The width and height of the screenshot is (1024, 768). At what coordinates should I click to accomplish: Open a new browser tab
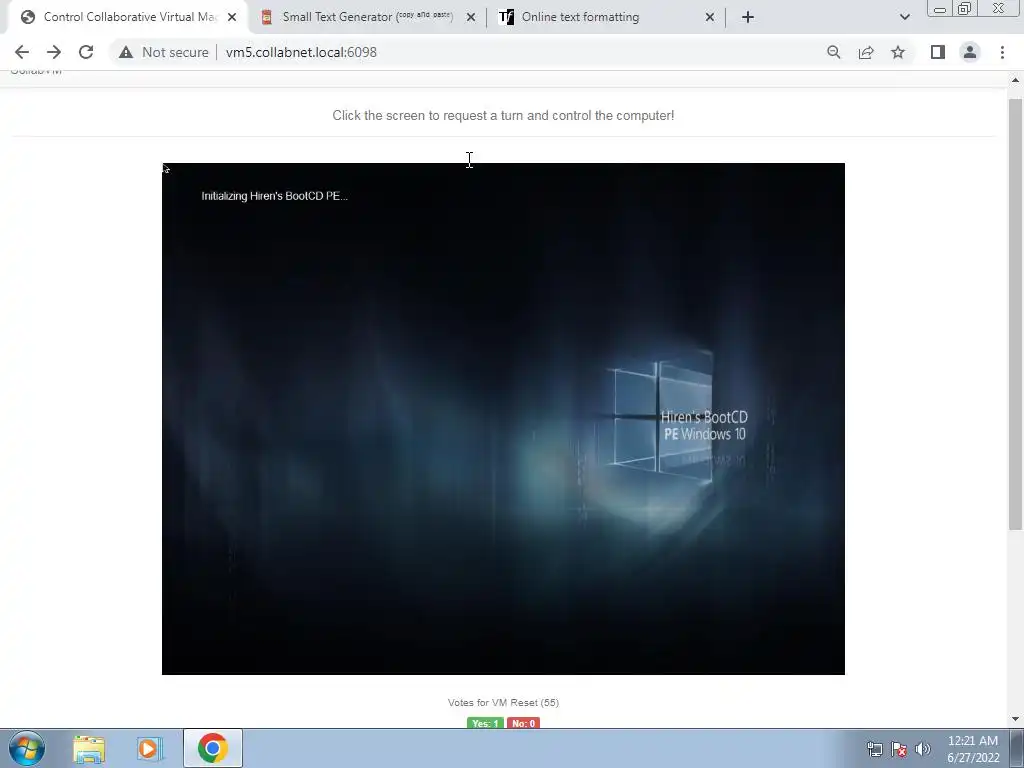point(748,17)
